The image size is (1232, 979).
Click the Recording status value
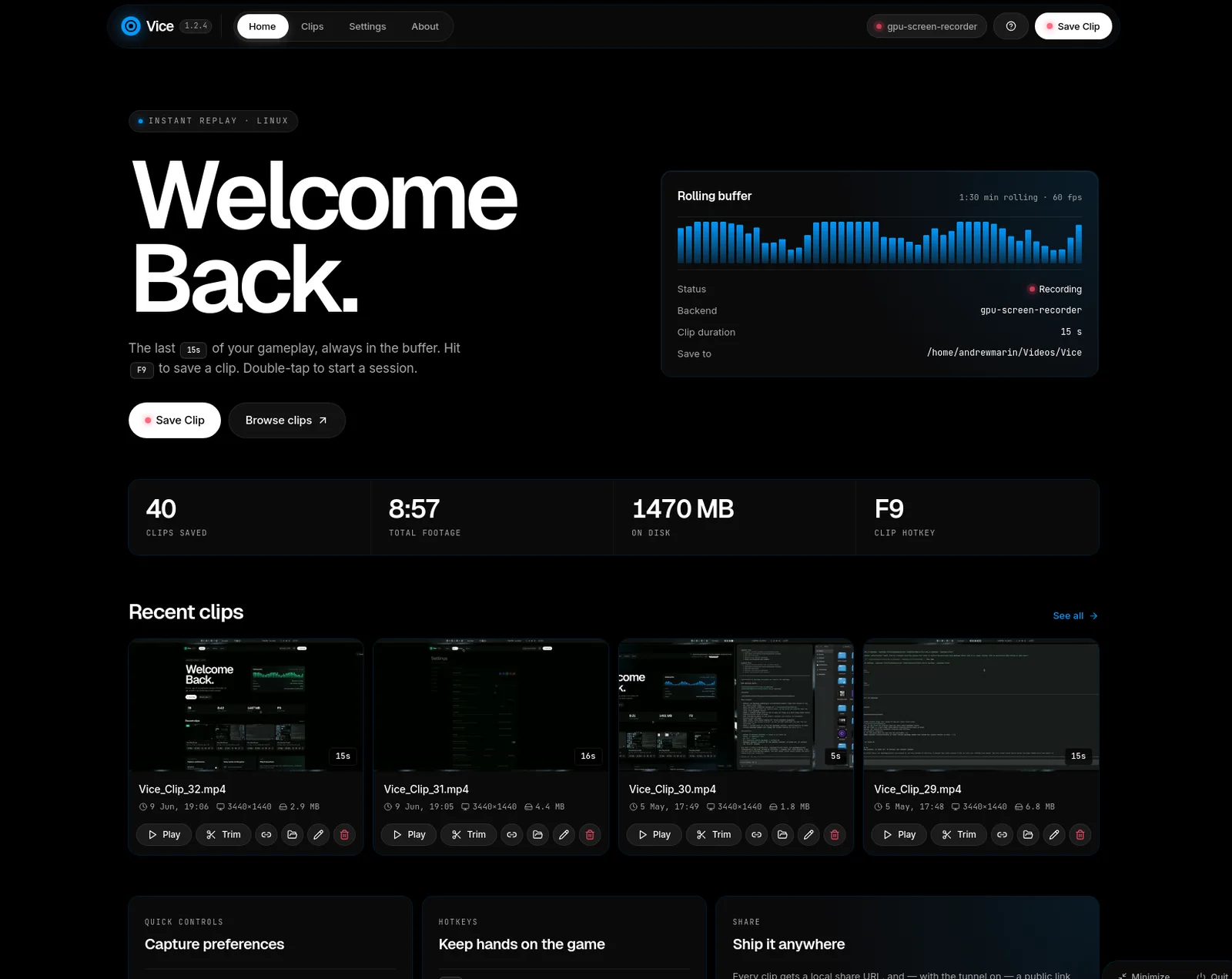click(x=1055, y=289)
